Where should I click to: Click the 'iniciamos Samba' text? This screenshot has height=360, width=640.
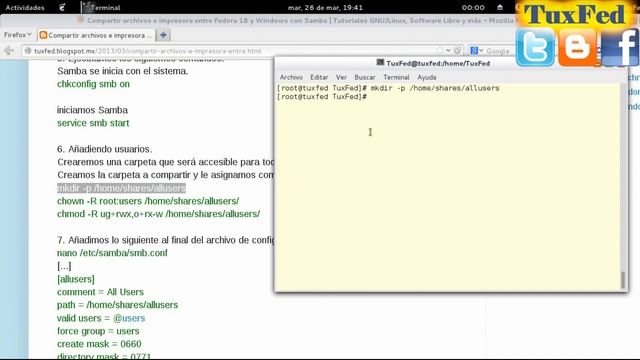[x=92, y=110]
